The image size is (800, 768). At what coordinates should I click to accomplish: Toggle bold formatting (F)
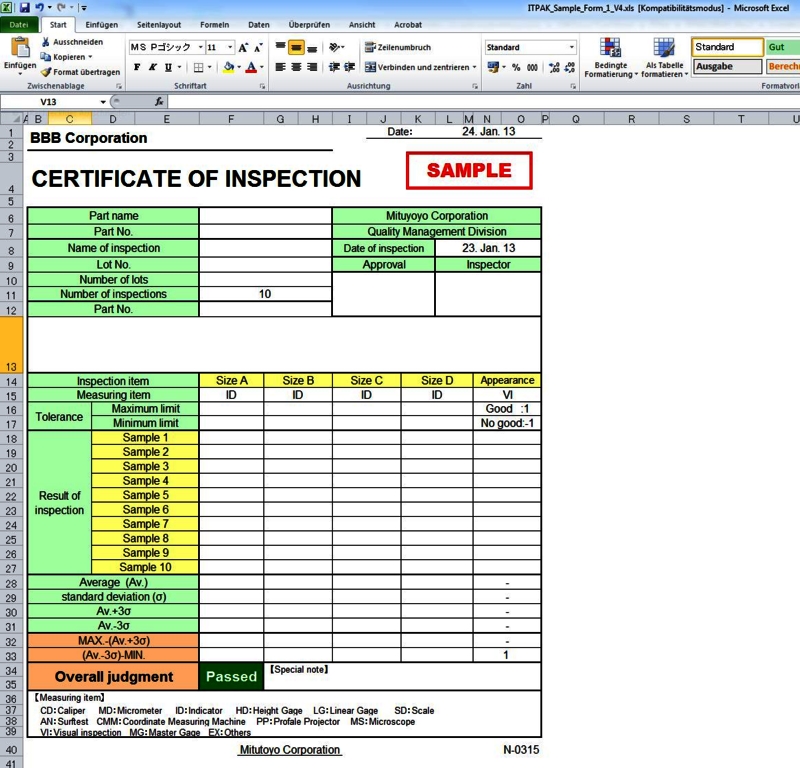click(x=138, y=67)
